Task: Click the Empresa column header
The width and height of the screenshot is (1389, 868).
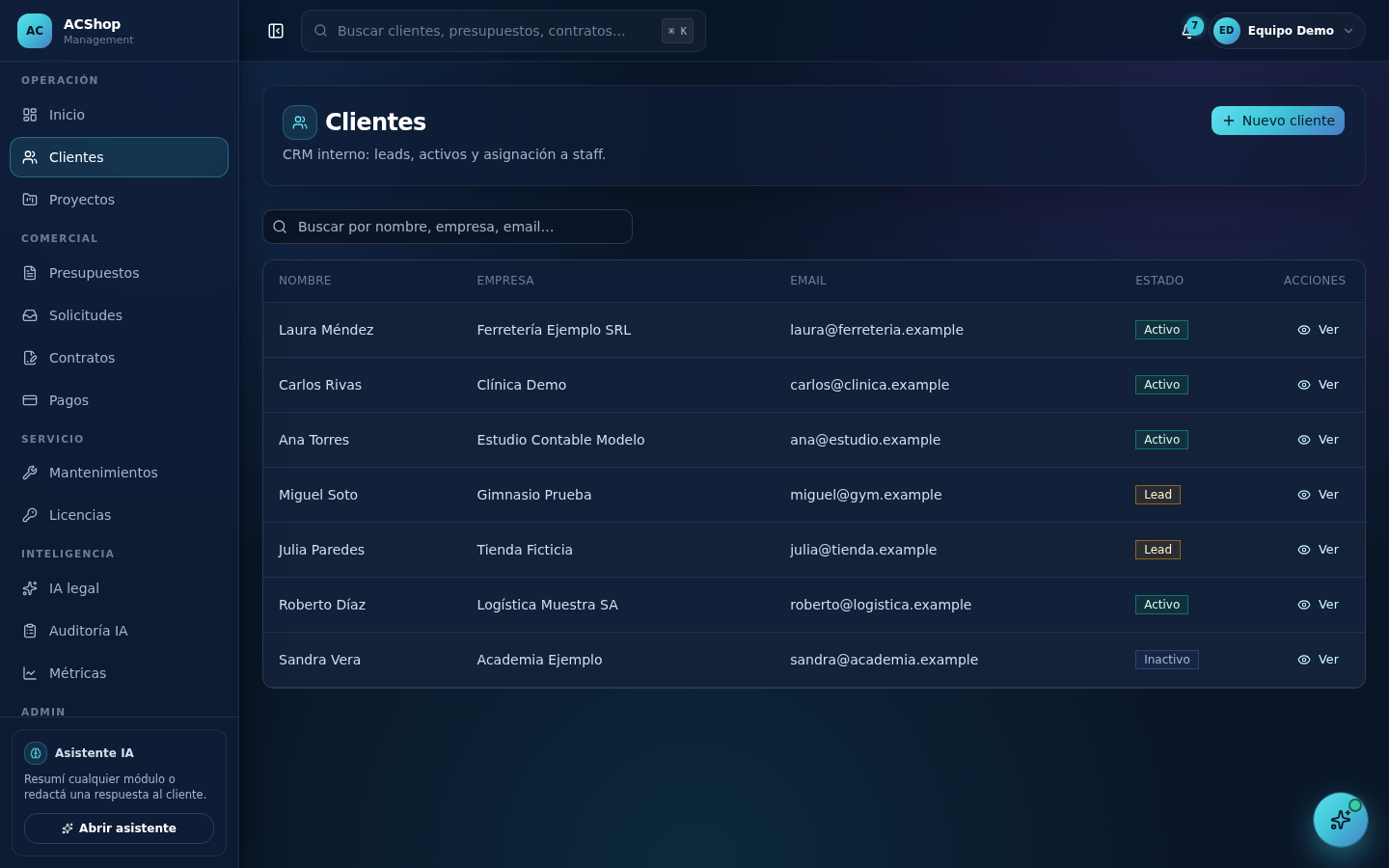Action: 505,281
